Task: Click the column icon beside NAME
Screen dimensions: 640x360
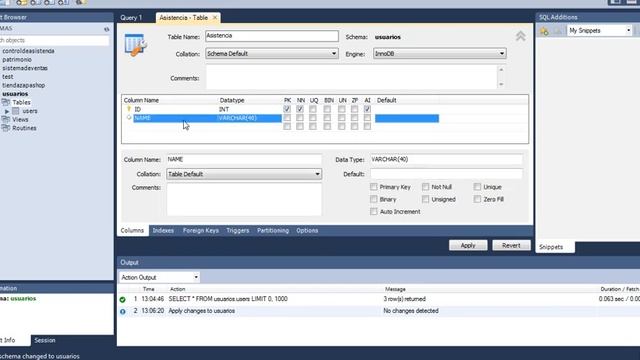Action: [x=129, y=118]
